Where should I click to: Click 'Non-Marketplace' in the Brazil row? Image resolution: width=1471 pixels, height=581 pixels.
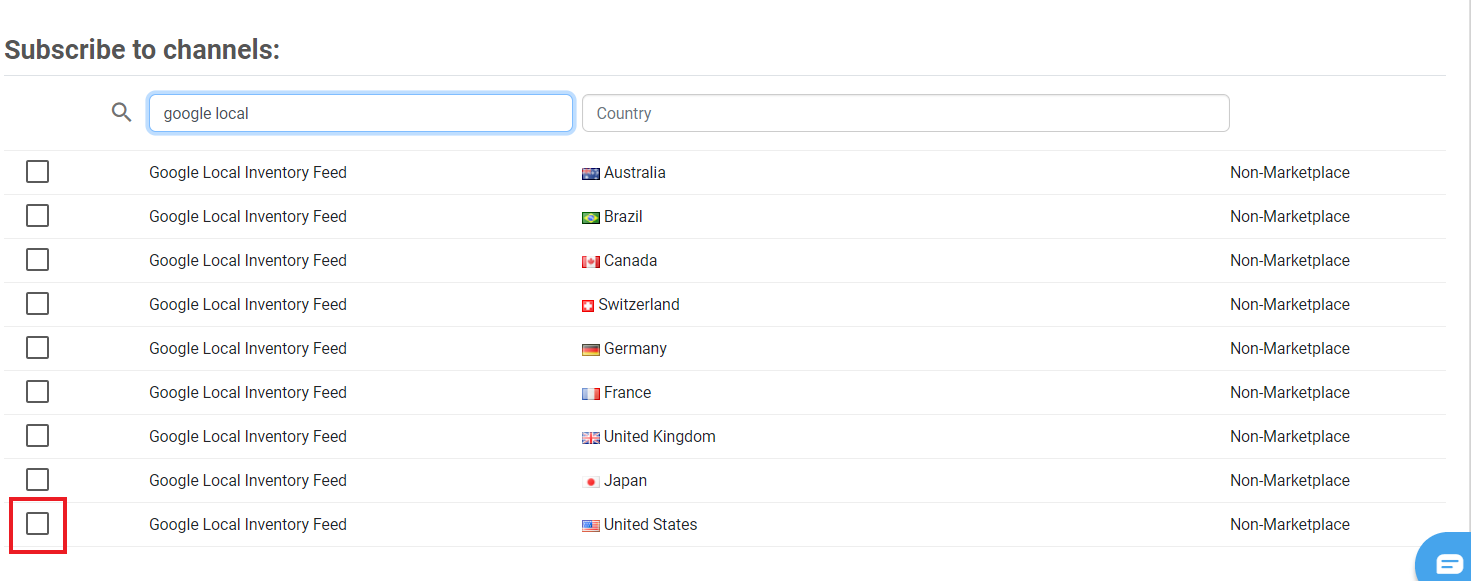(x=1290, y=216)
